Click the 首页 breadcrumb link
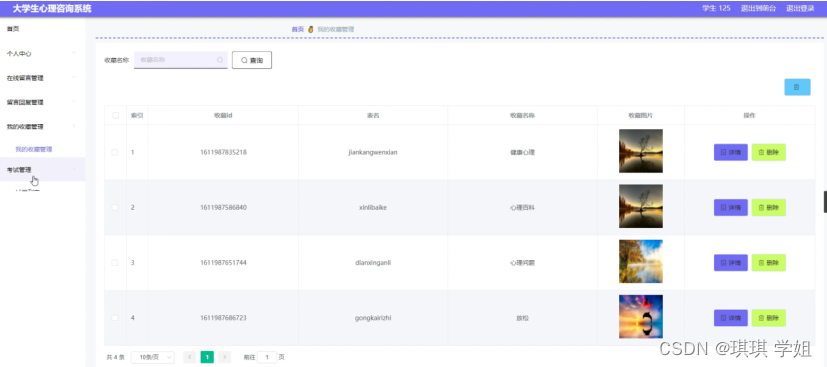This screenshot has width=827, height=367. [x=297, y=30]
